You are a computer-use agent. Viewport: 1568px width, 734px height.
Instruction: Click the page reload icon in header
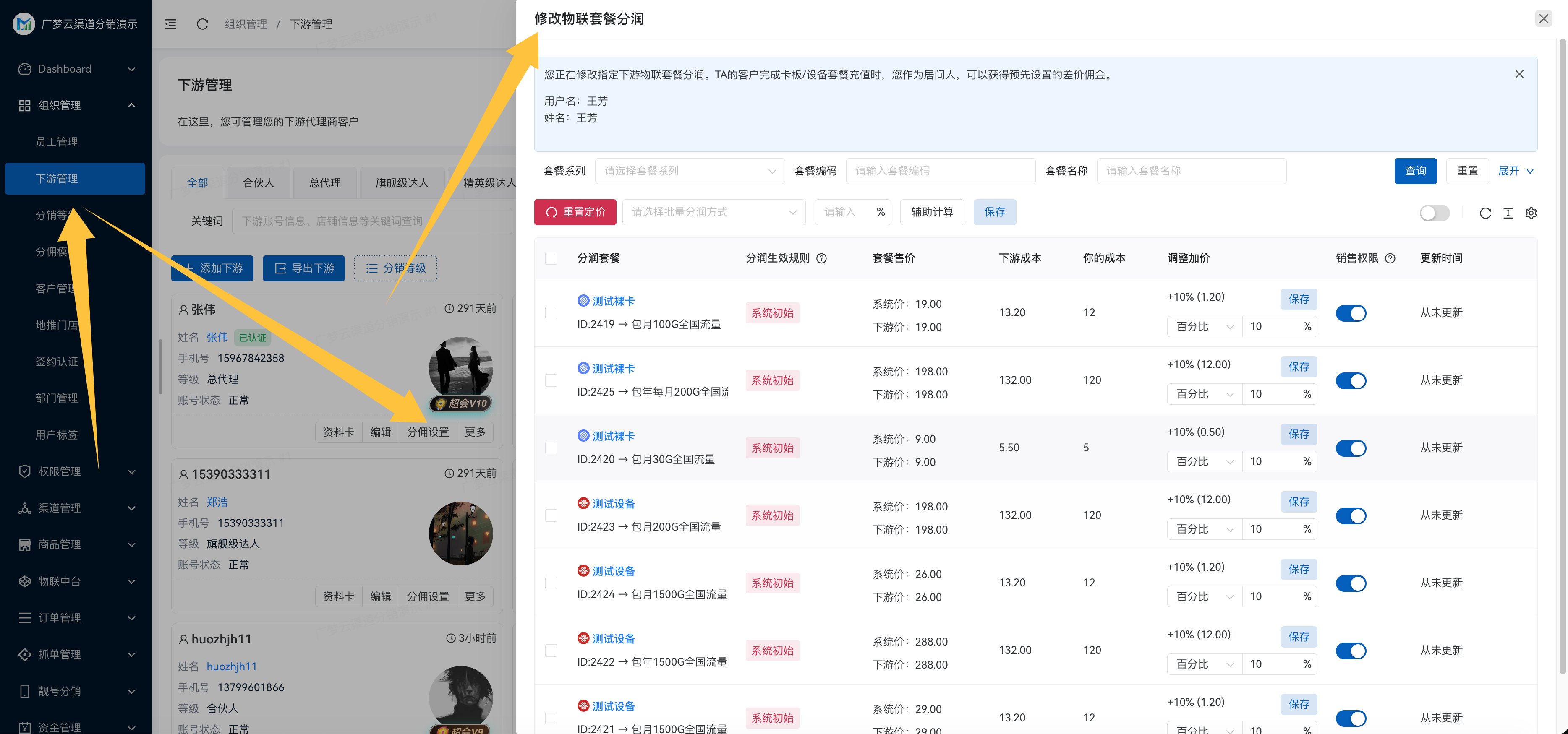[202, 24]
